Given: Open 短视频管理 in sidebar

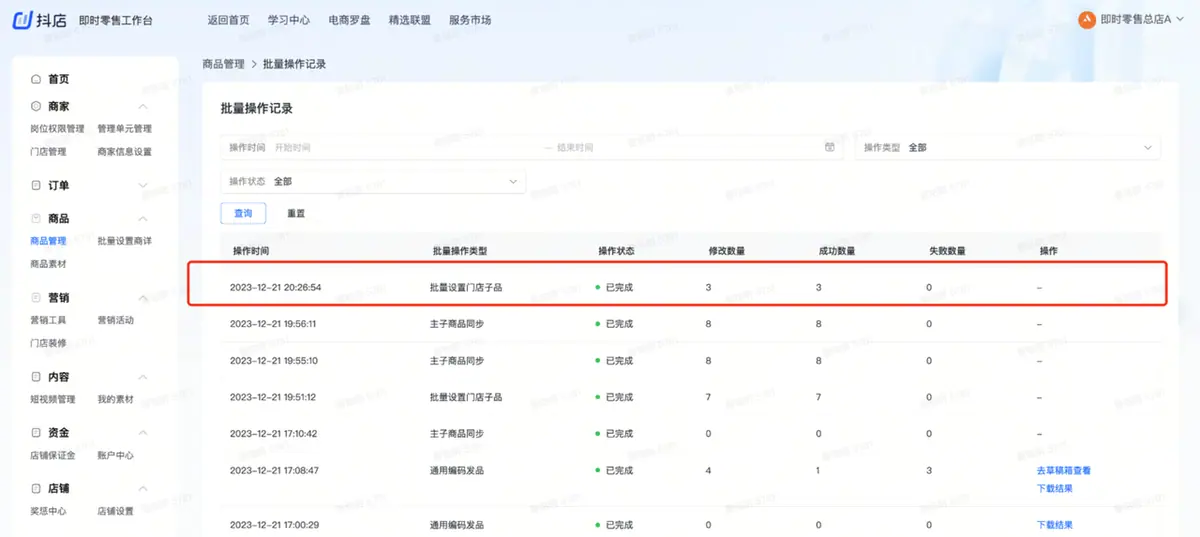Looking at the screenshot, I should [x=53, y=399].
